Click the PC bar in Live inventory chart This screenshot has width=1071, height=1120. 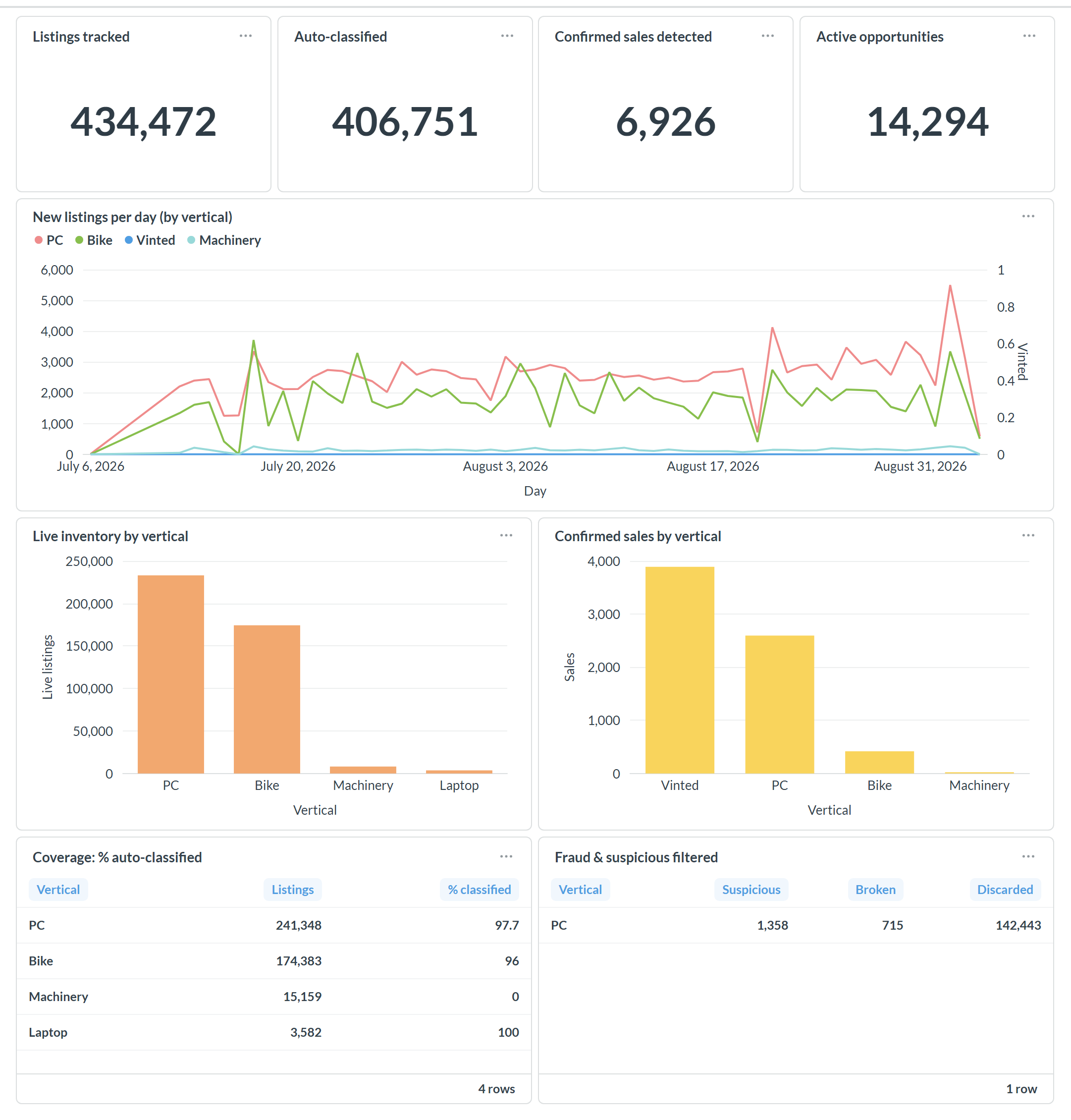click(171, 674)
